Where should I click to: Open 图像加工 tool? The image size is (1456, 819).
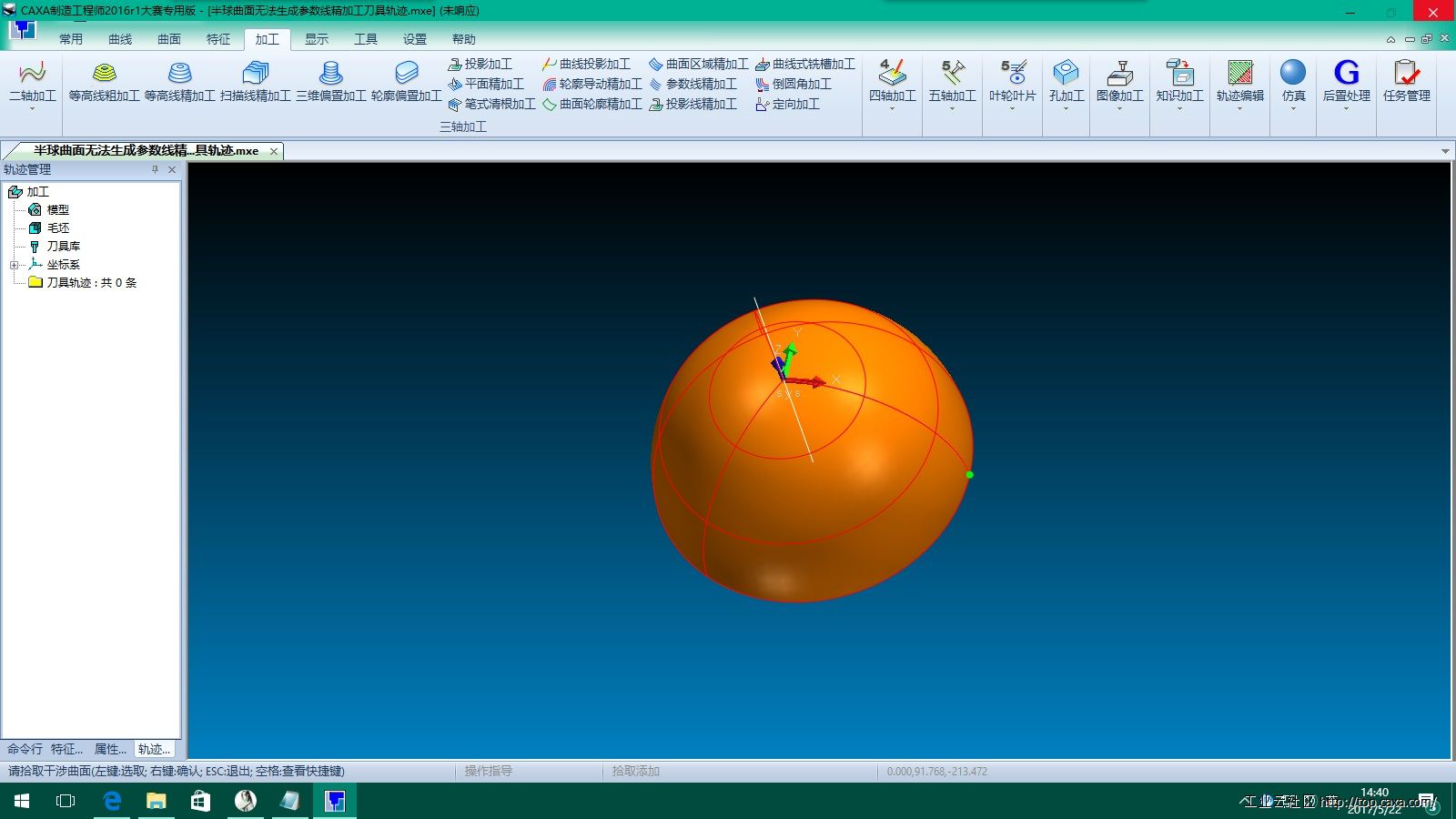coord(1119,83)
